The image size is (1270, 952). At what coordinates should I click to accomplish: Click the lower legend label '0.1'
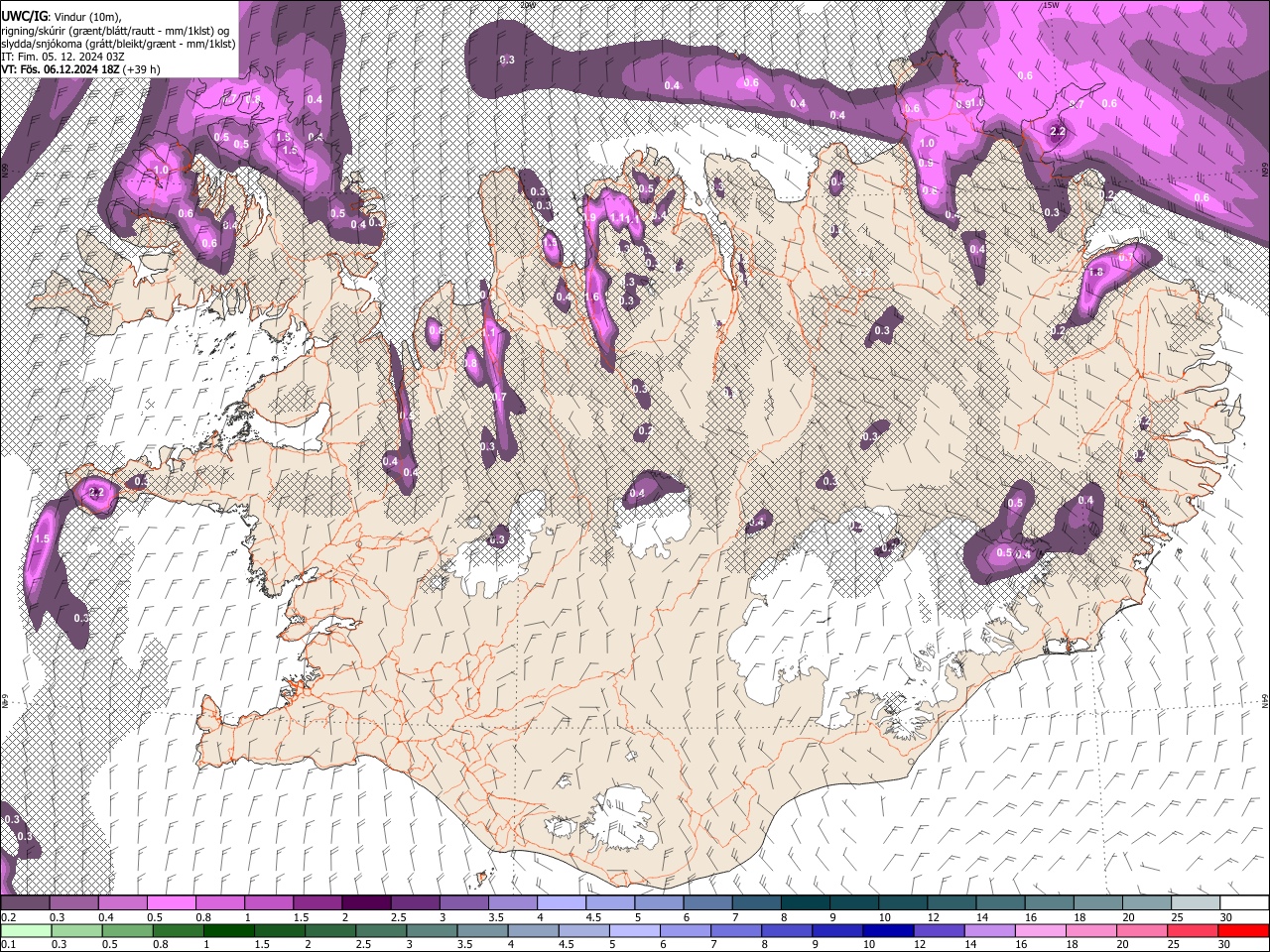pos(8,944)
